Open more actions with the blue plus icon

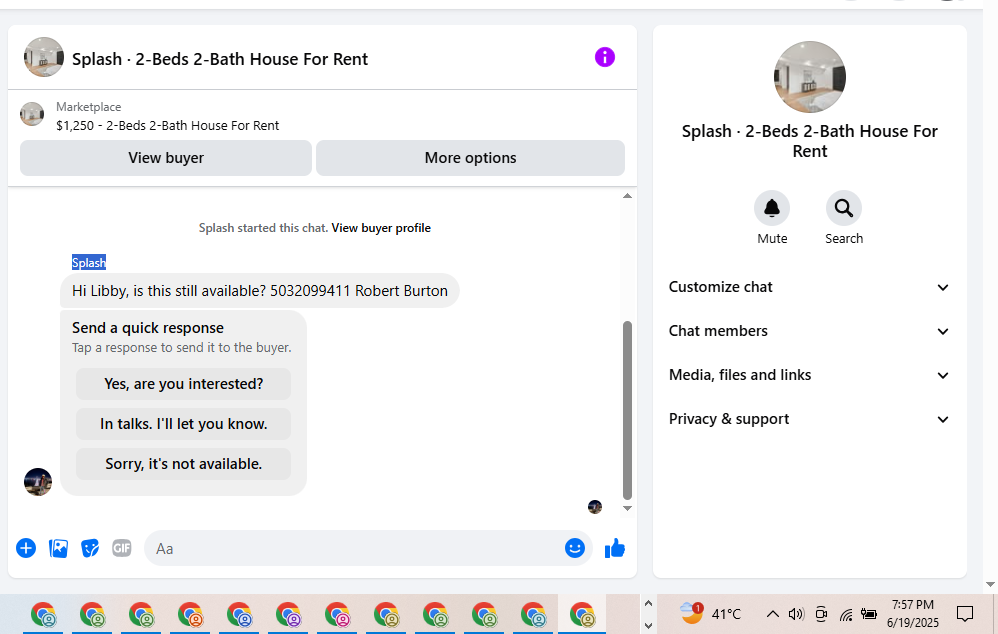[x=26, y=548]
